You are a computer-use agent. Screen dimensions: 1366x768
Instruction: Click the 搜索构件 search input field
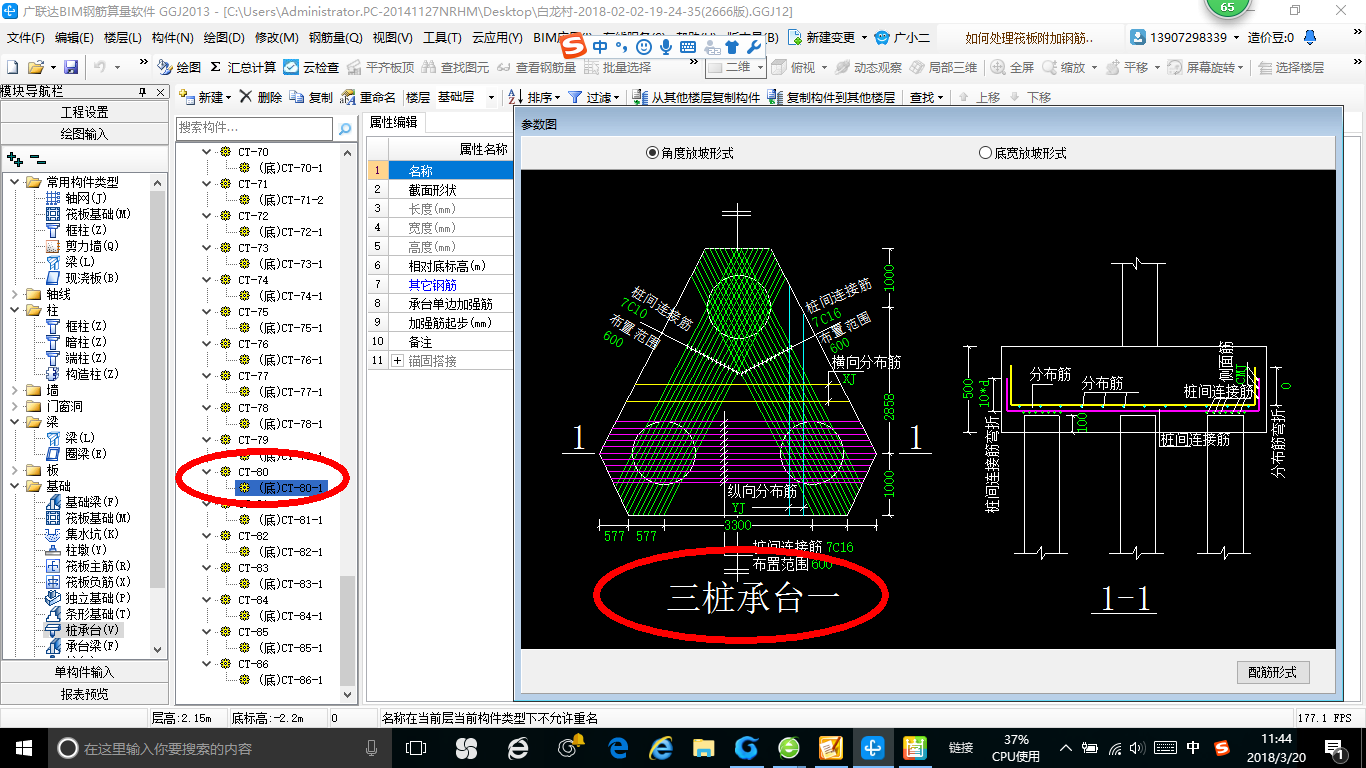tap(254, 128)
